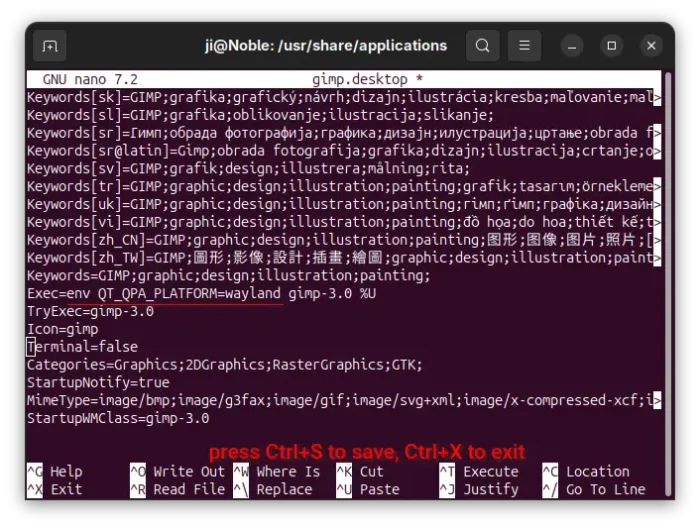Click the ^\ Replace shortcut

coord(273,489)
